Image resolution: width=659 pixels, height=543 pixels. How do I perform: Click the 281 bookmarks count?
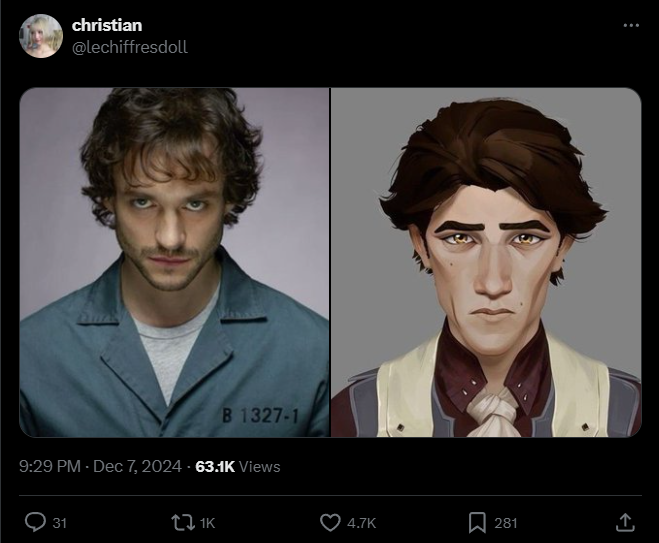(506, 522)
